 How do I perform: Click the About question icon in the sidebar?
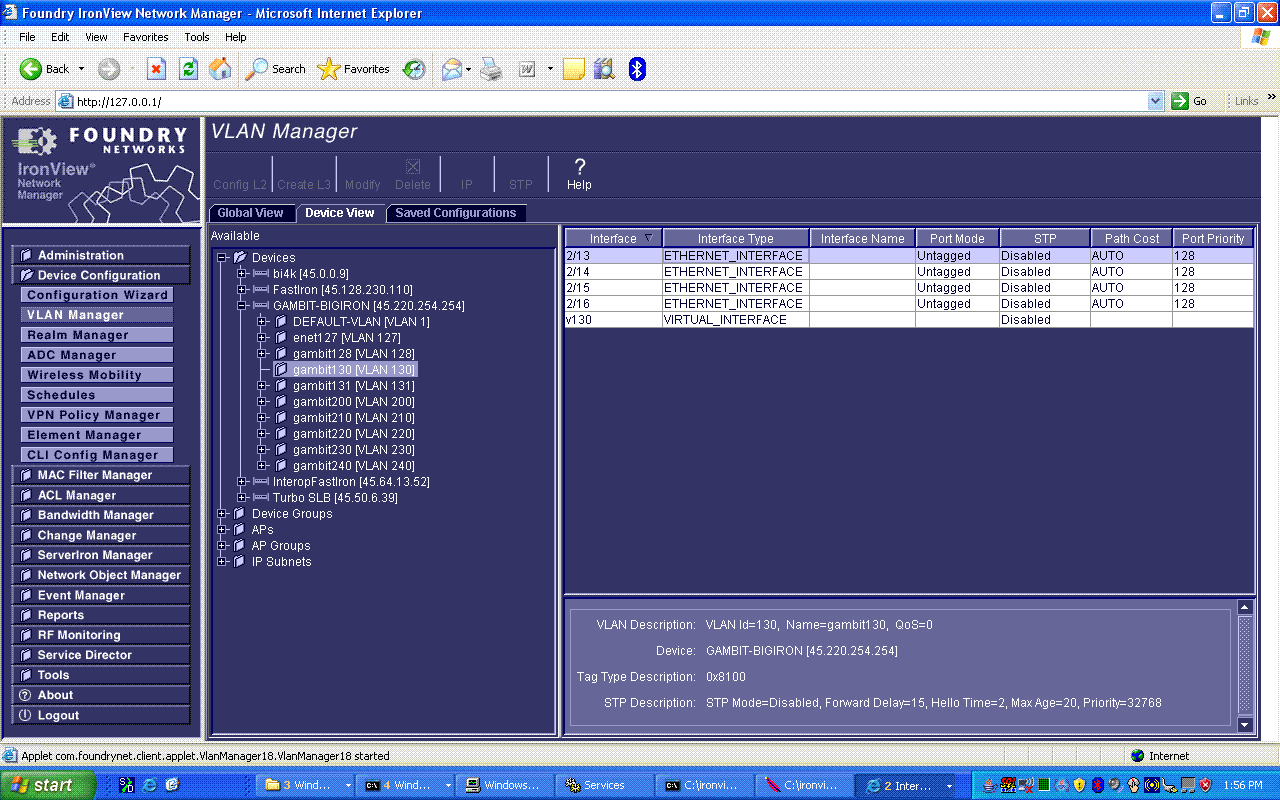[x=26, y=695]
